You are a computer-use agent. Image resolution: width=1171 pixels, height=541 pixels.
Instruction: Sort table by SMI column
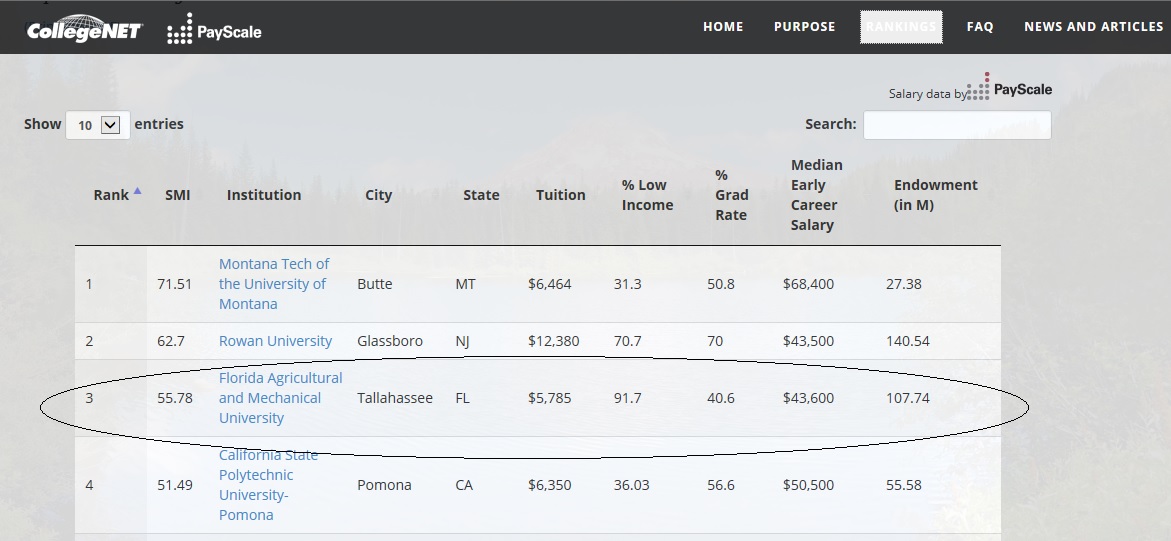coord(178,195)
